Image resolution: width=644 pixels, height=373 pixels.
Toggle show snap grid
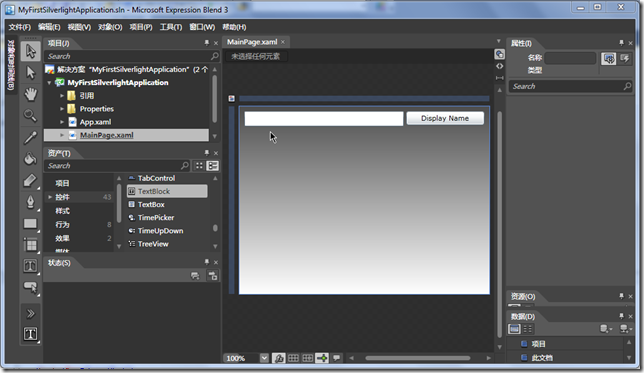coord(293,358)
